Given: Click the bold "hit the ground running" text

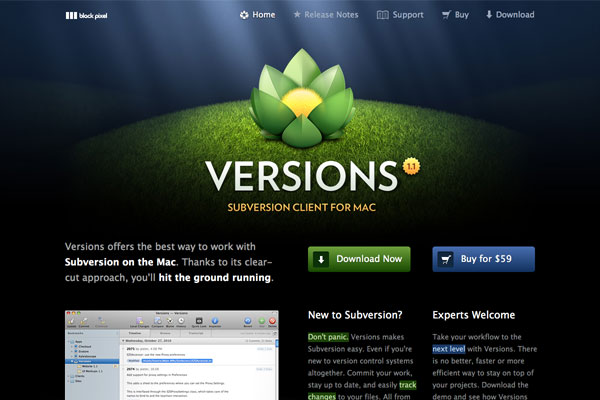Looking at the screenshot, I should [x=215, y=278].
